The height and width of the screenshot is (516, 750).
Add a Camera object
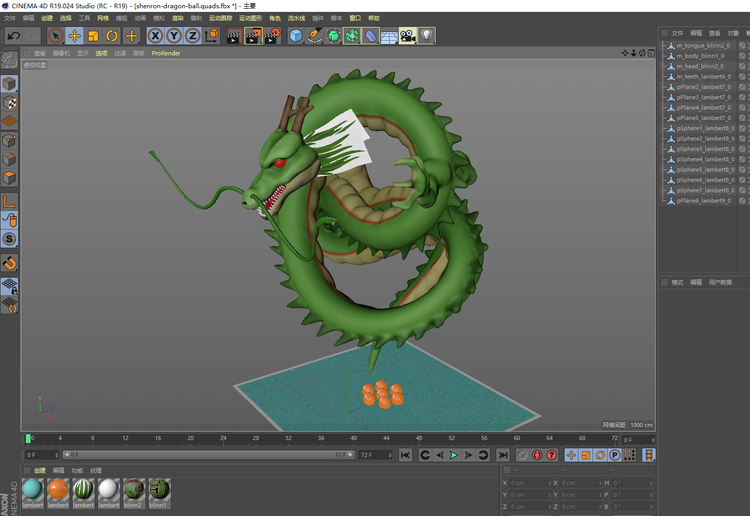click(408, 36)
